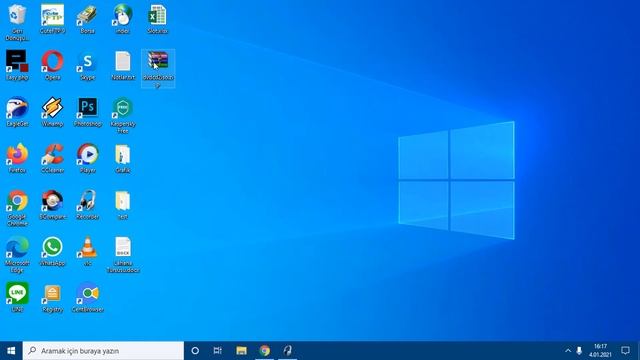Open the notification Action Center
This screenshot has height=360, width=640.
625,351
